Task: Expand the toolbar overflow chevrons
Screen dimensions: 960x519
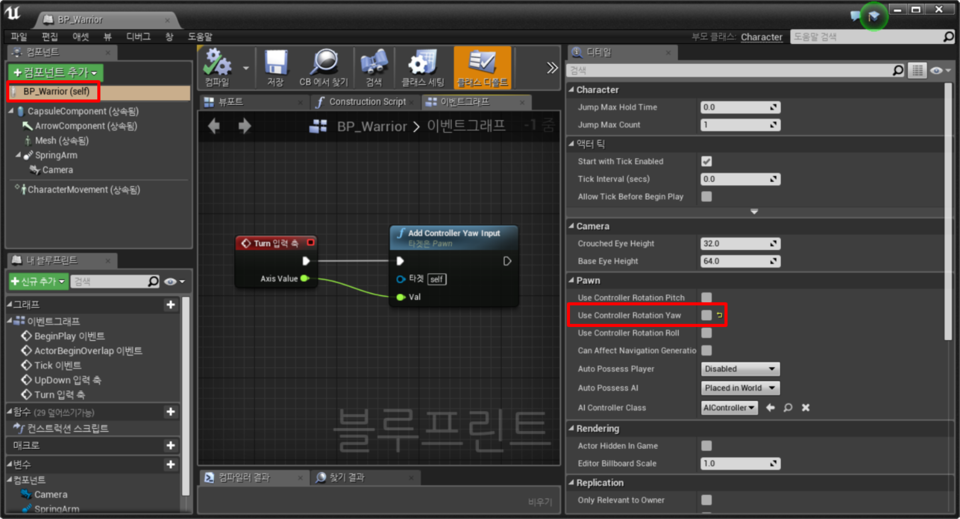Action: click(552, 67)
